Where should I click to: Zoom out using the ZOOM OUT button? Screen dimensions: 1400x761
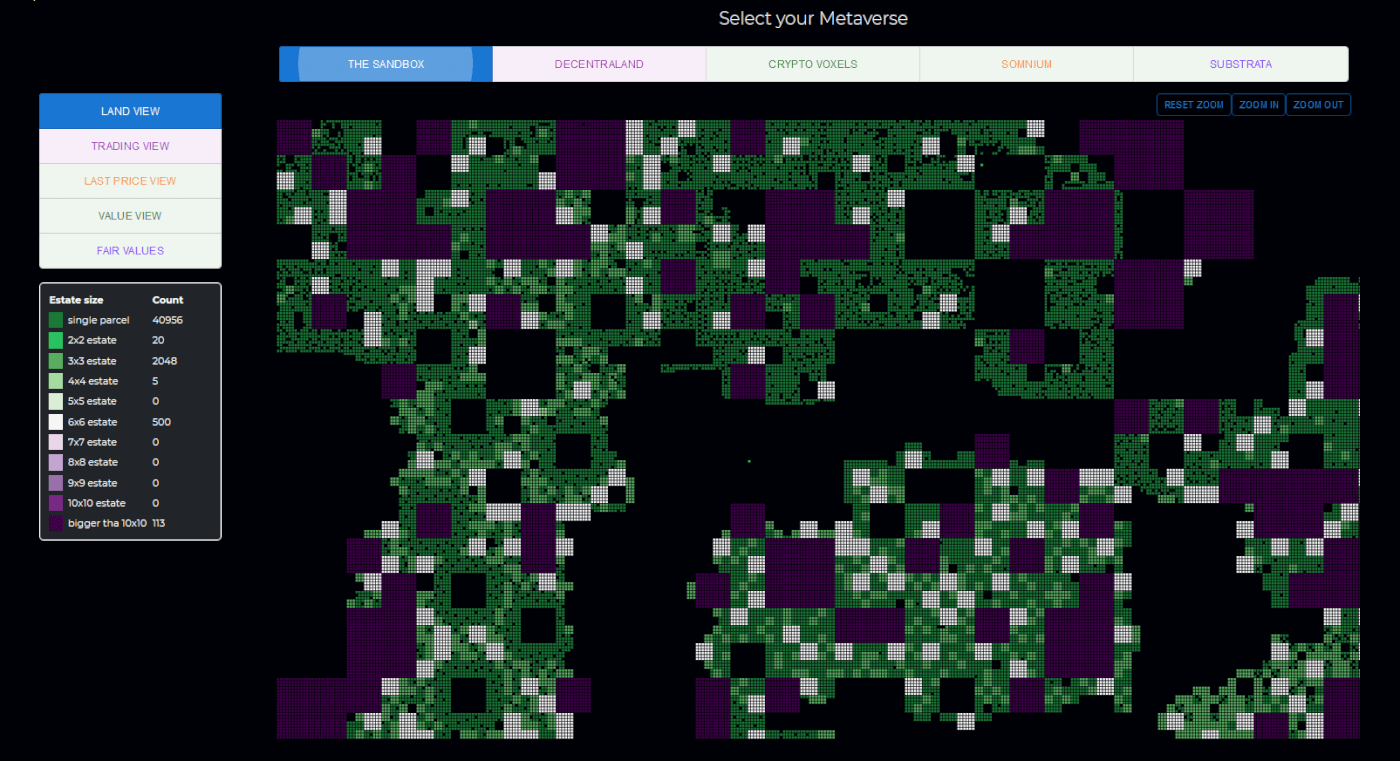point(1318,104)
